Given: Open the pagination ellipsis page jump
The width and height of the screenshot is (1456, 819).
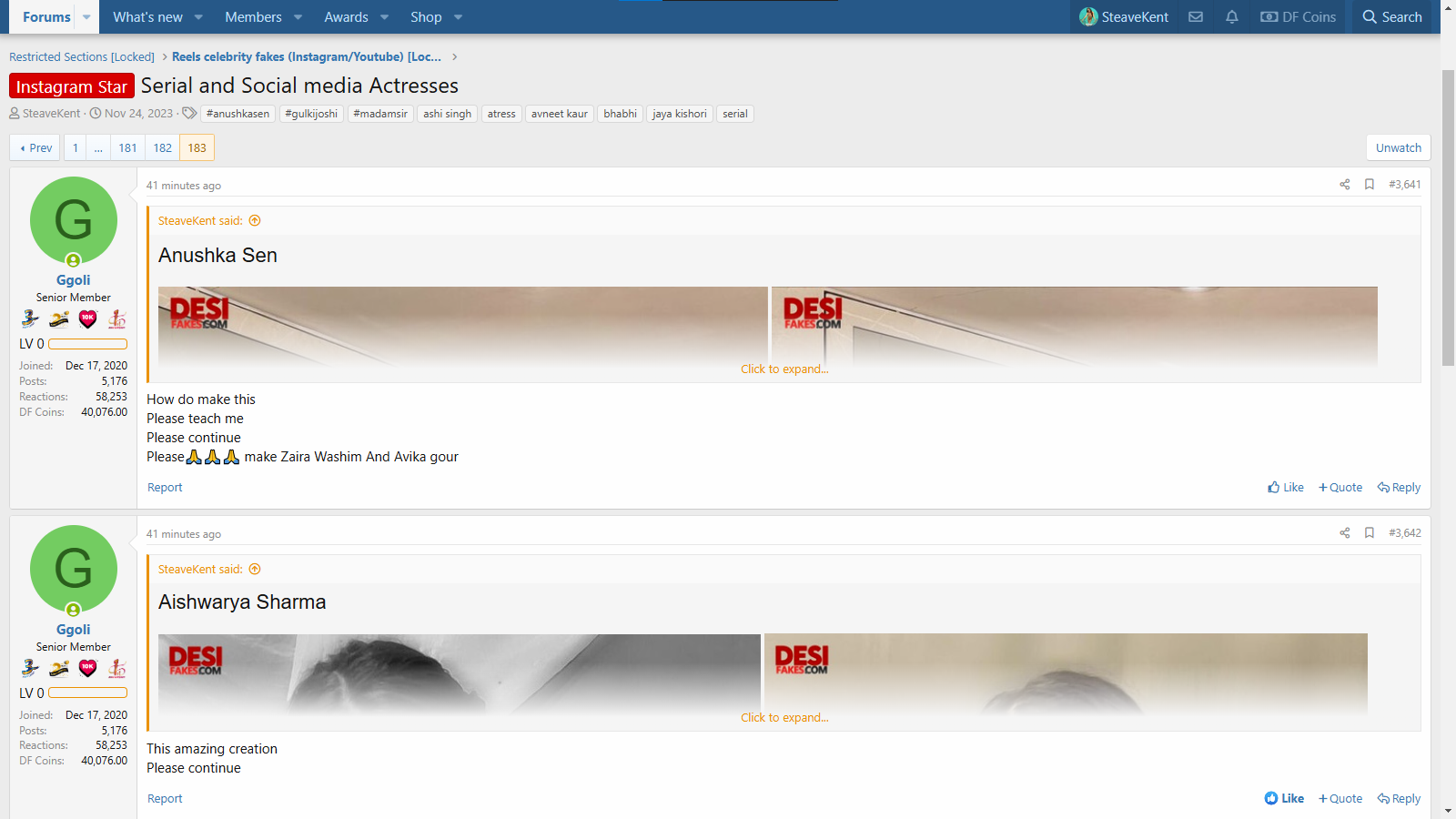Looking at the screenshot, I should pos(98,148).
